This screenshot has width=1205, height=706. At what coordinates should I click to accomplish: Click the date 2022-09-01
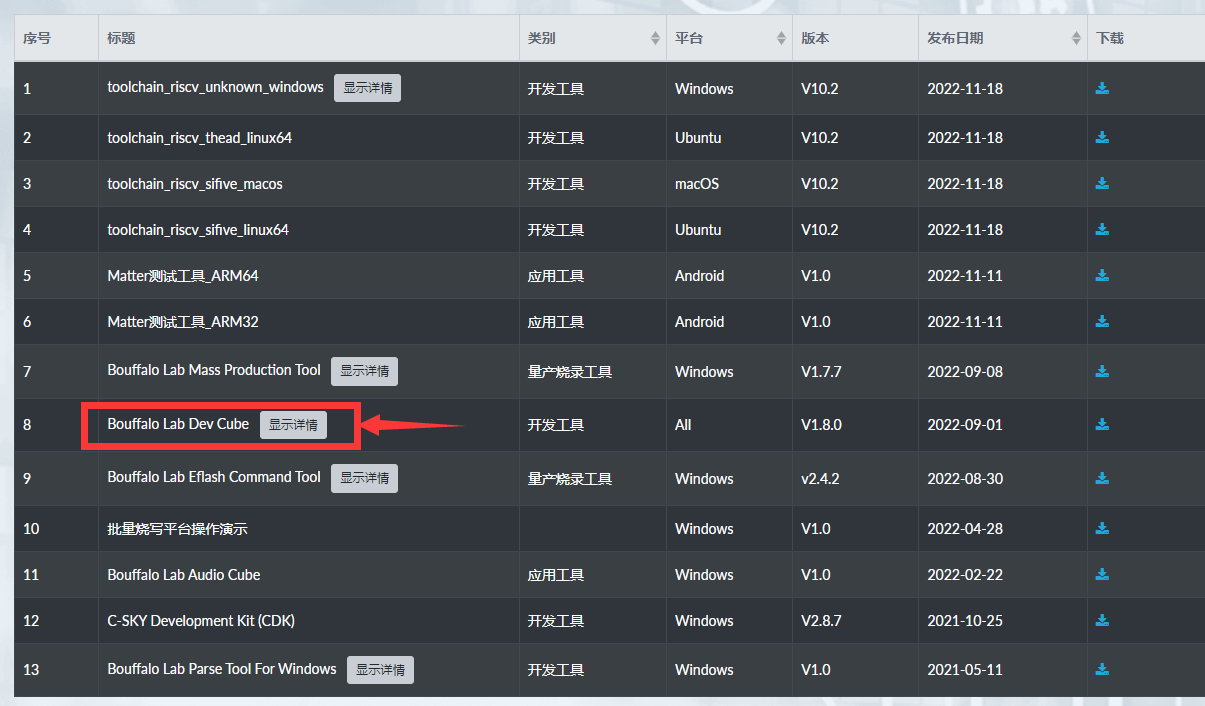click(965, 424)
